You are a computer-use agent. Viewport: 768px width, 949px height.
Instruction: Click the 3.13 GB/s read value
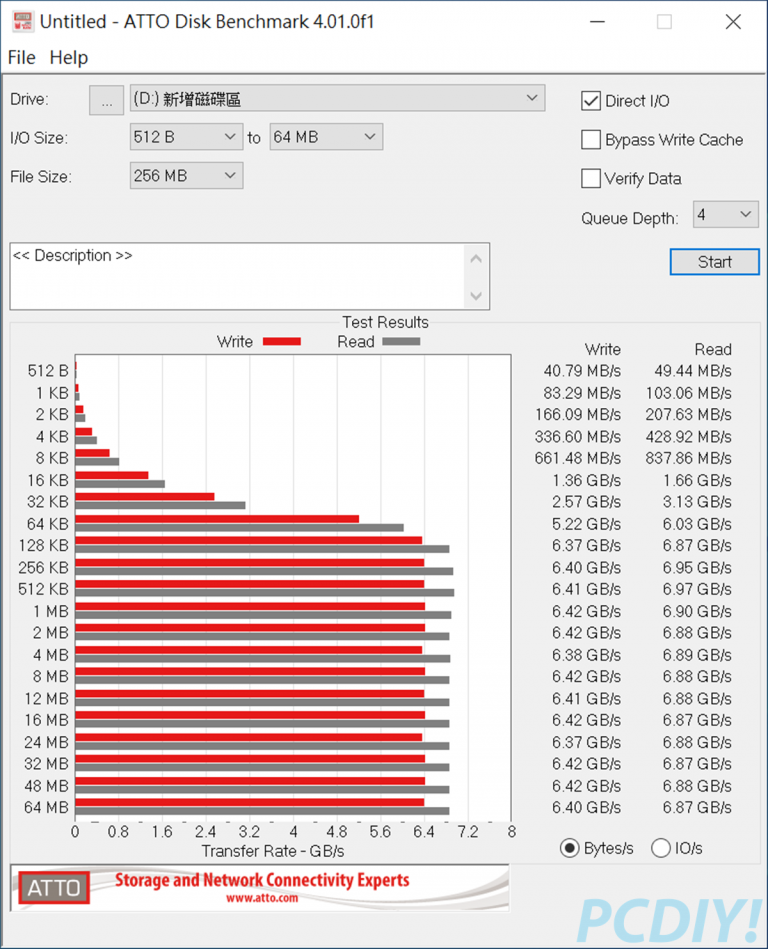[x=697, y=502]
